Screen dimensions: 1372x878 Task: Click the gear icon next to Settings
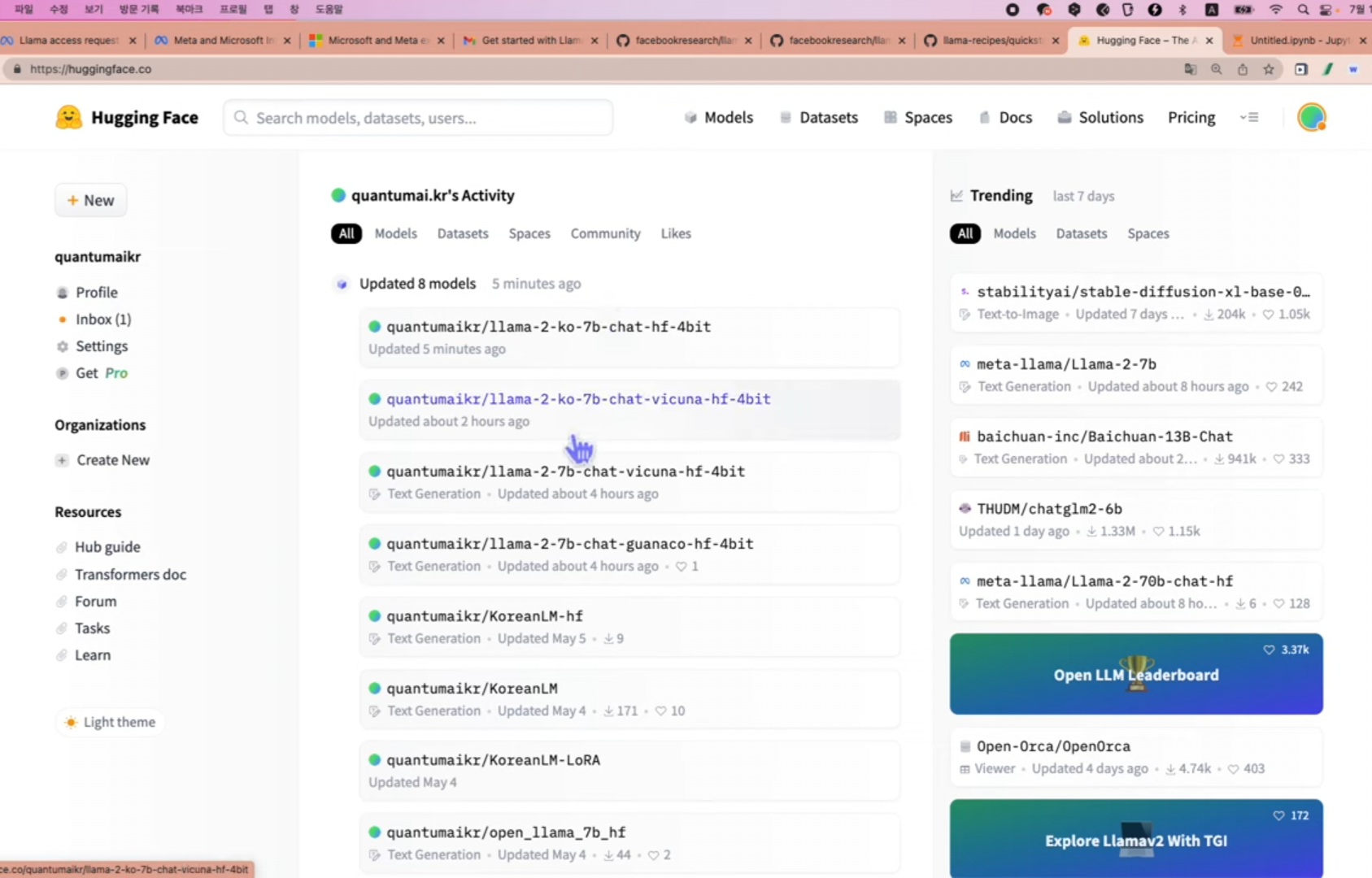(62, 346)
